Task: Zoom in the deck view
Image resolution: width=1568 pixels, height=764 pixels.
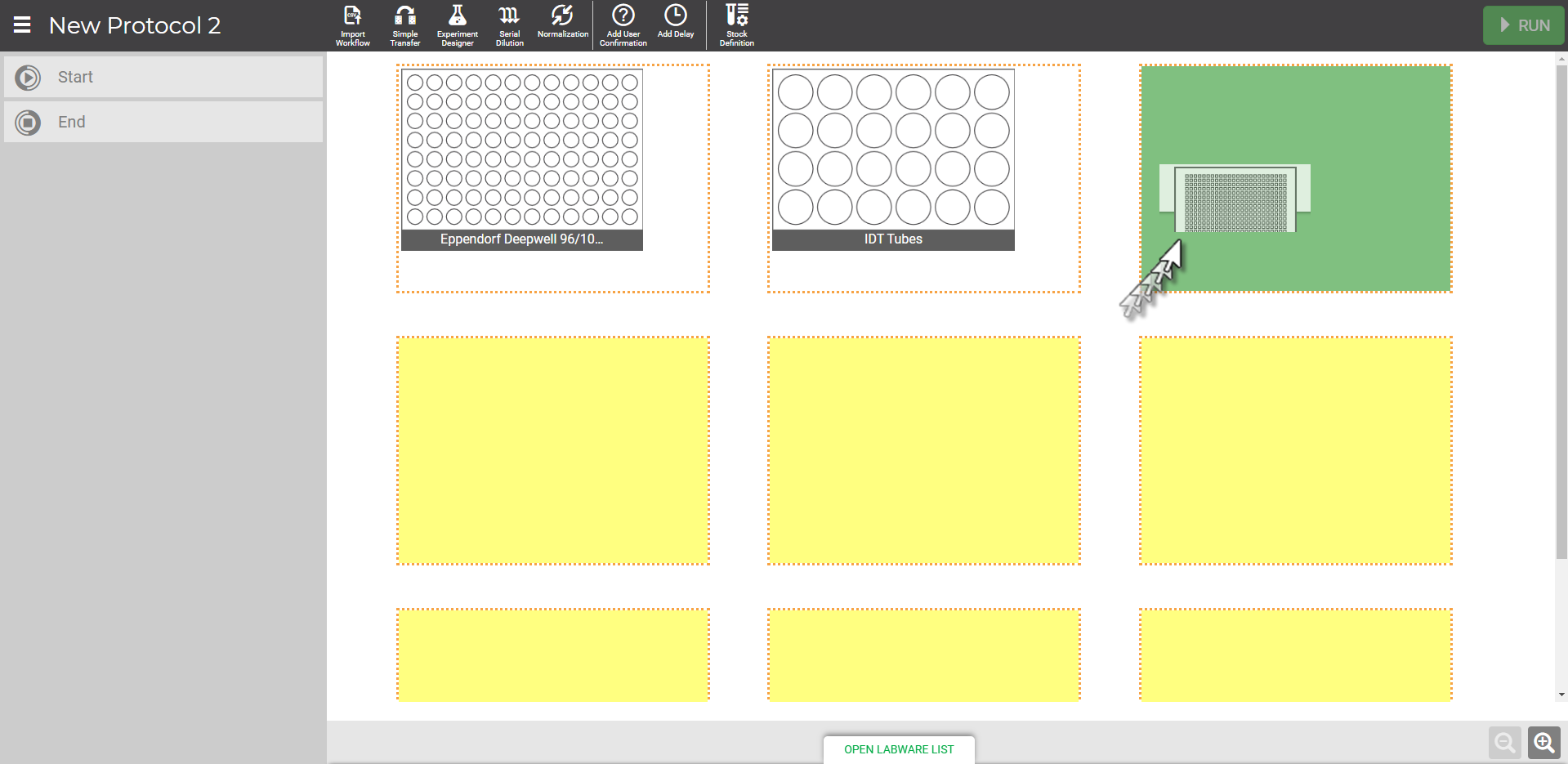Action: click(1544, 743)
